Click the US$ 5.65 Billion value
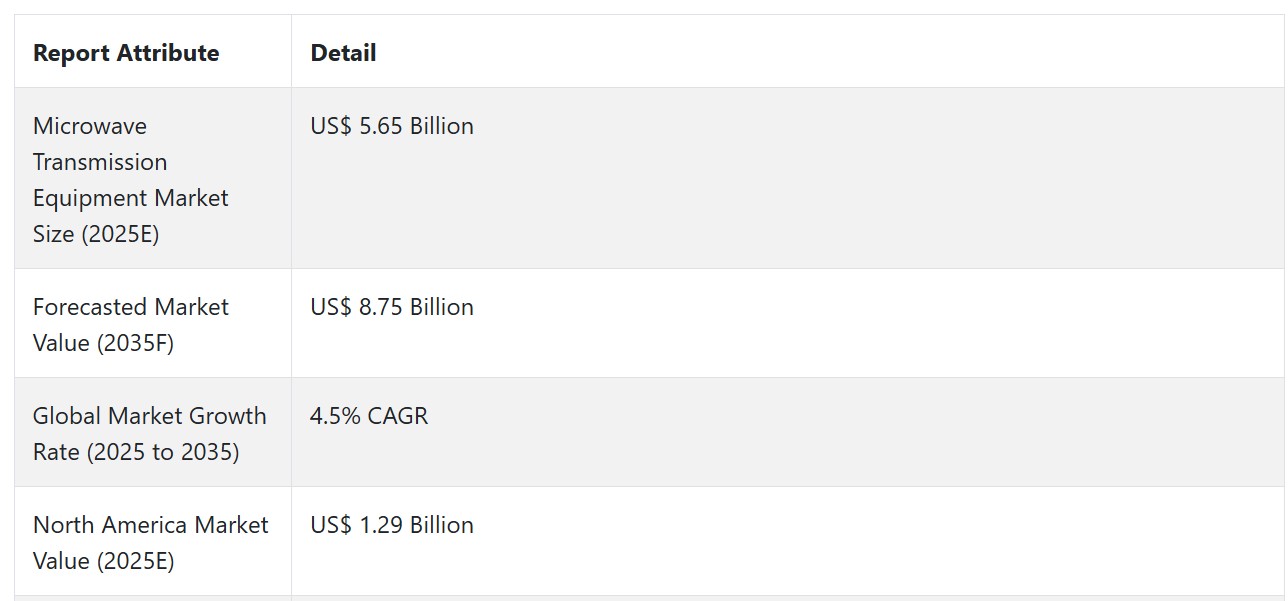1288x601 pixels. point(392,126)
